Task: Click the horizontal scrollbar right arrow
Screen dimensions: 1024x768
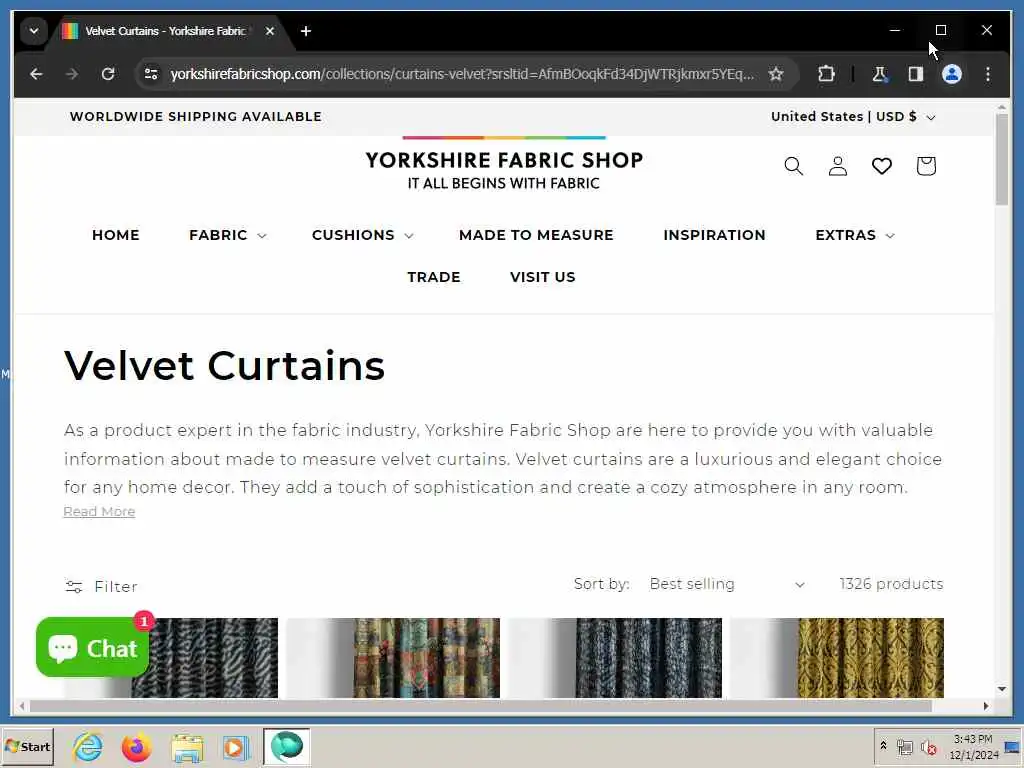Action: [x=985, y=705]
